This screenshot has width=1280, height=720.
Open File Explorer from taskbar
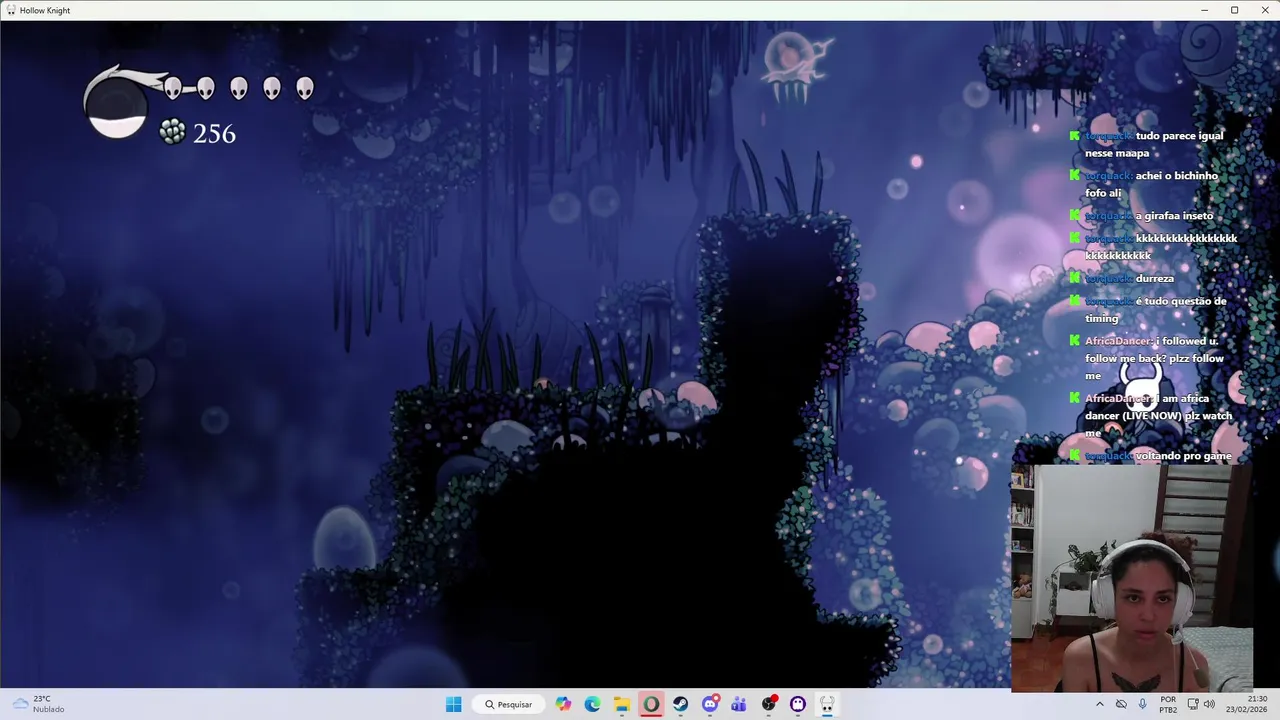click(621, 704)
